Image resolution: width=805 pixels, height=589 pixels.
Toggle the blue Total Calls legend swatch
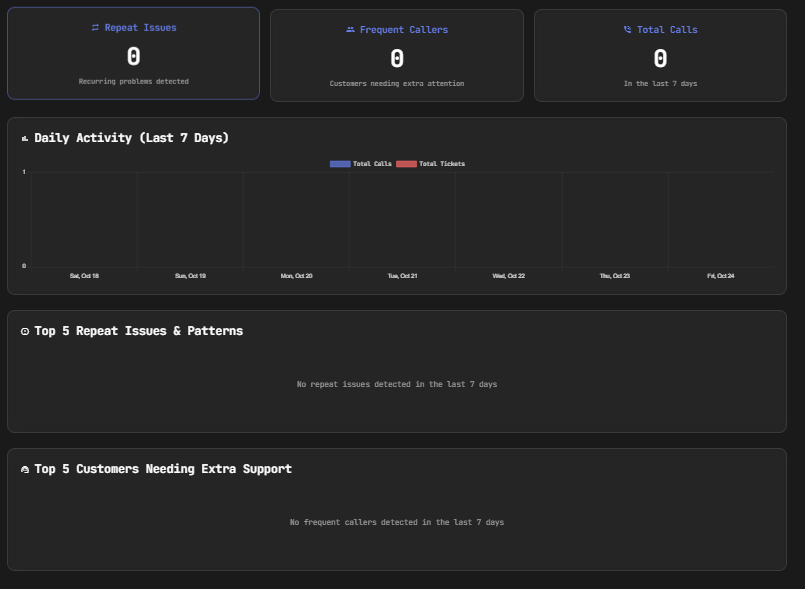point(340,163)
